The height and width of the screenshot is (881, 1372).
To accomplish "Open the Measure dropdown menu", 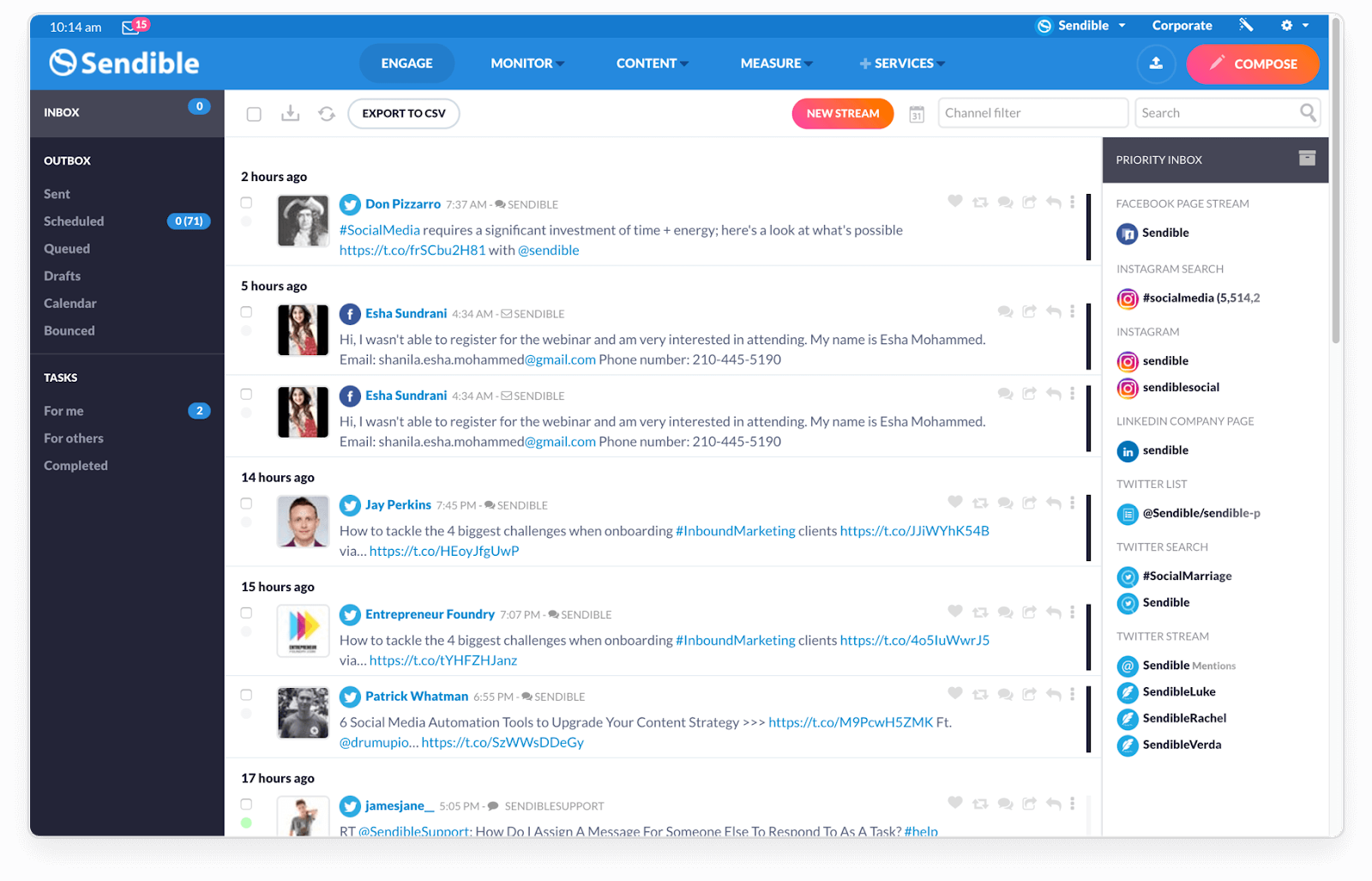I will (x=777, y=63).
